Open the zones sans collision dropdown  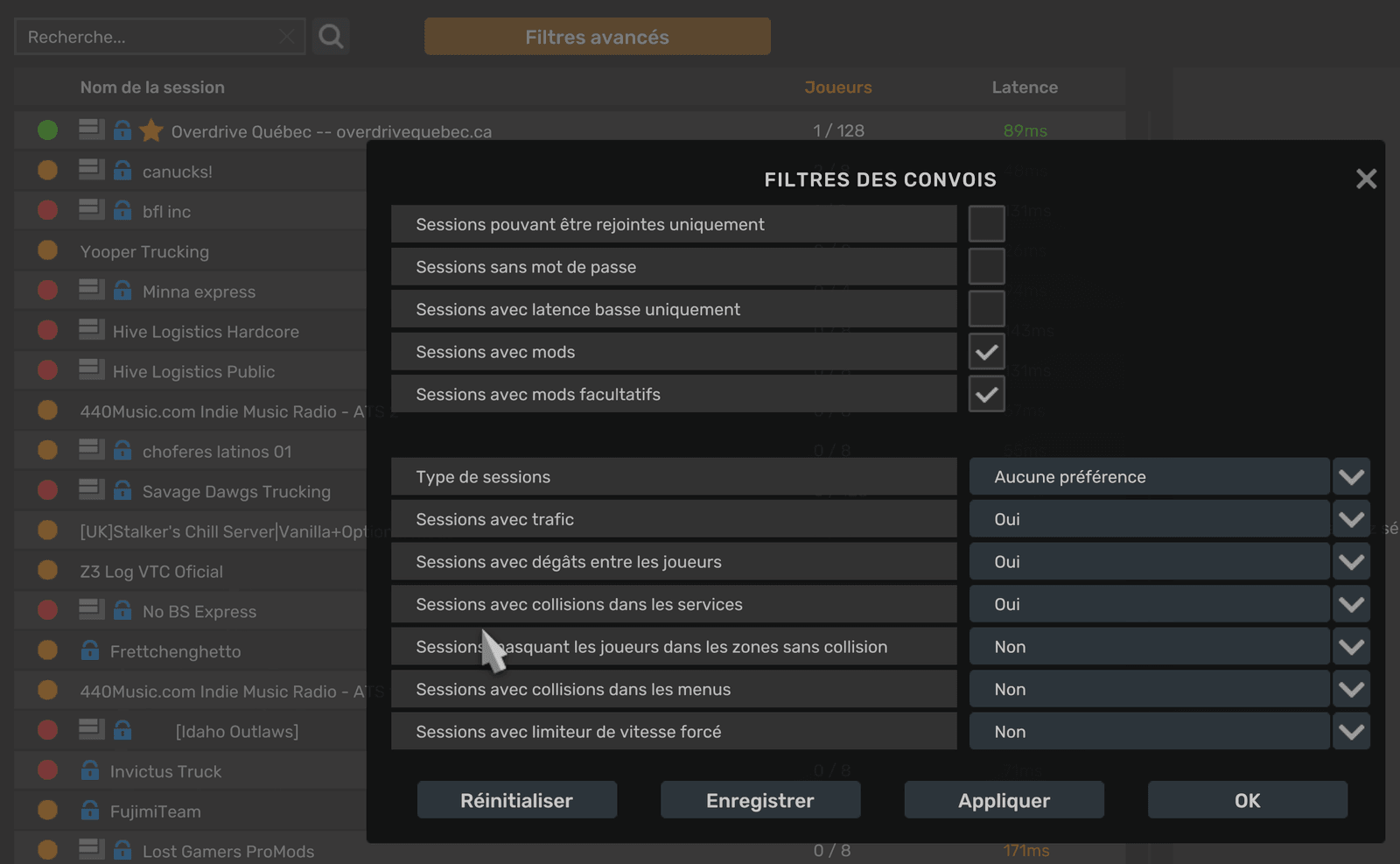click(x=1351, y=646)
